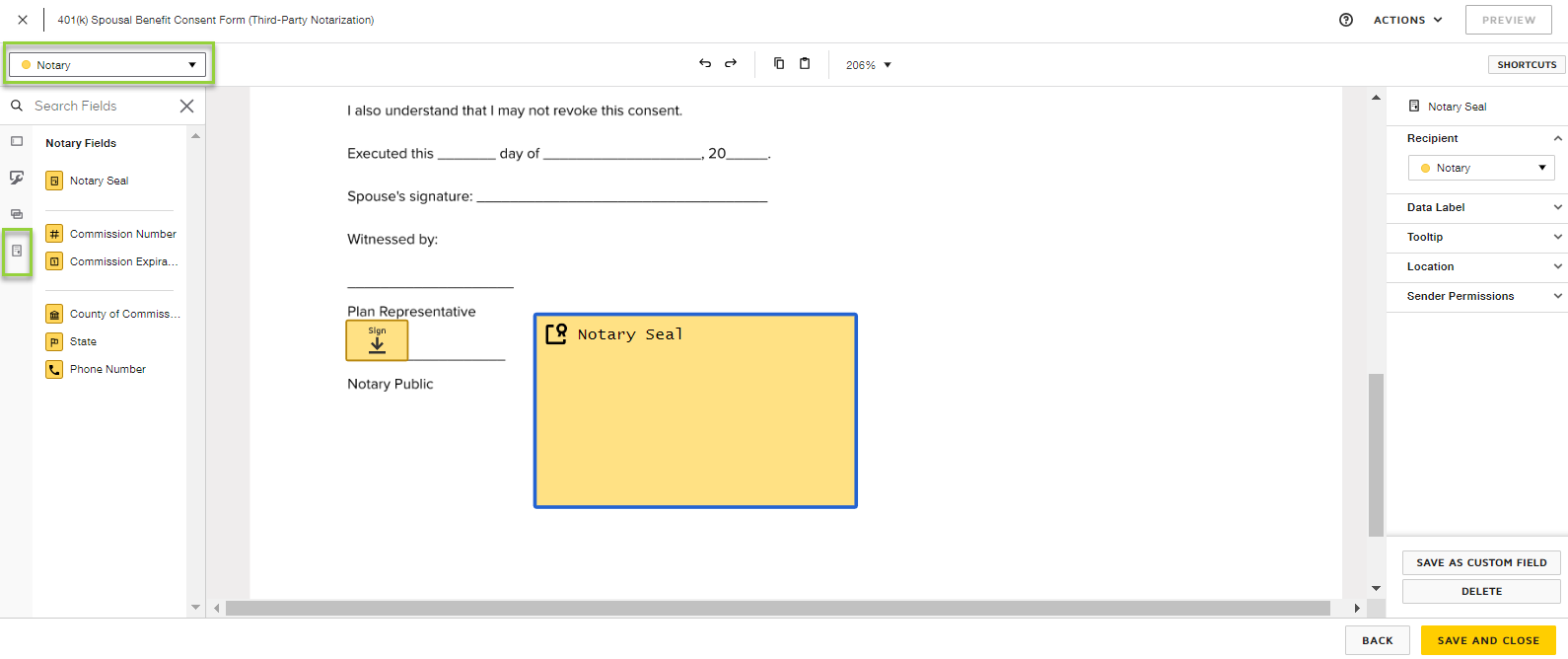Expand the Data Label section

(x=1557, y=207)
